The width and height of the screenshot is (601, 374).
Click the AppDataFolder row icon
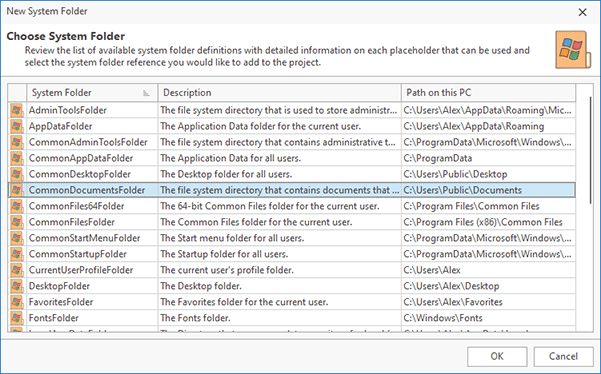coord(17,126)
